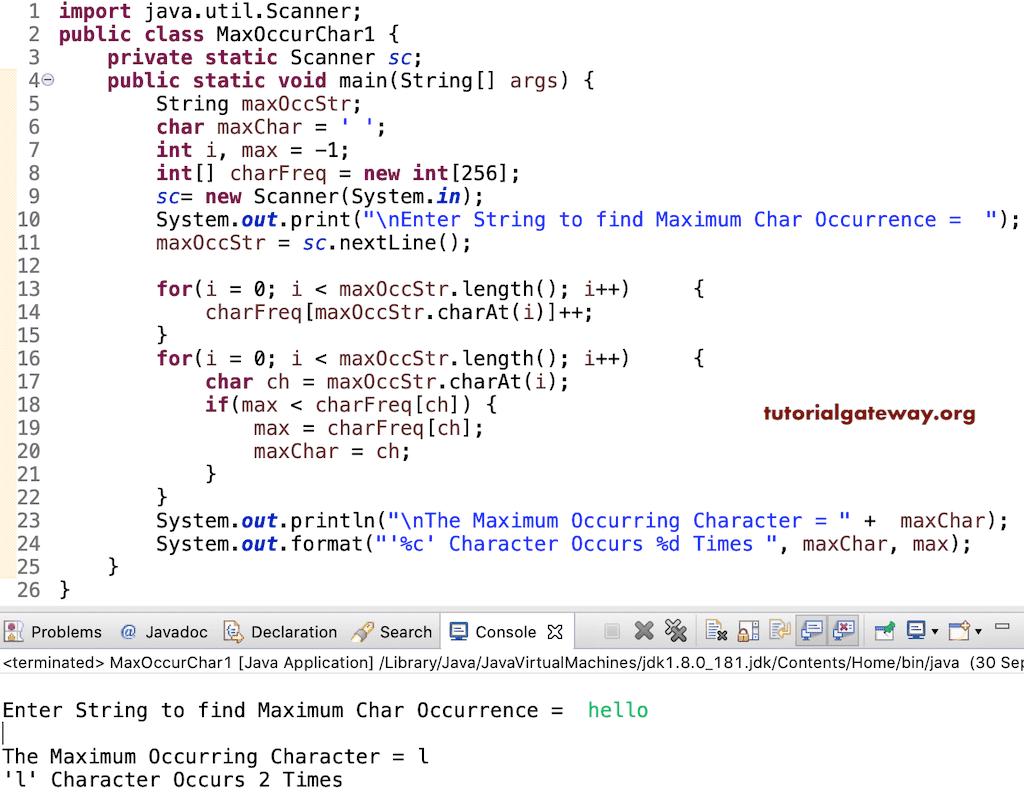The height and width of the screenshot is (794, 1024).
Task: Click the Remove Launch icon
Action: click(643, 631)
